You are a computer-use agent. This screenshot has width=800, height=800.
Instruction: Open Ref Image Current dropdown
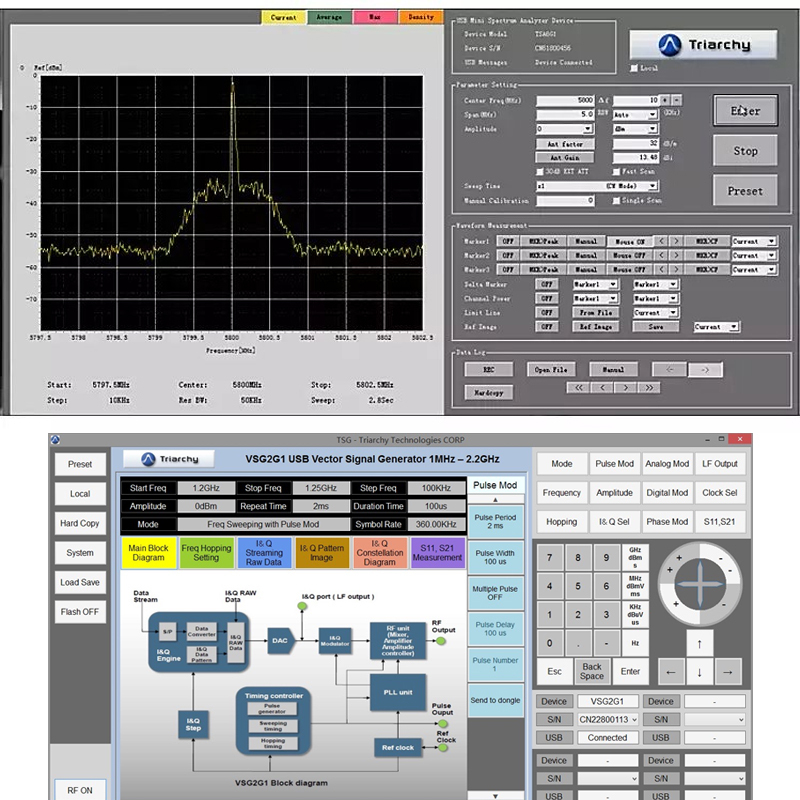point(734,327)
